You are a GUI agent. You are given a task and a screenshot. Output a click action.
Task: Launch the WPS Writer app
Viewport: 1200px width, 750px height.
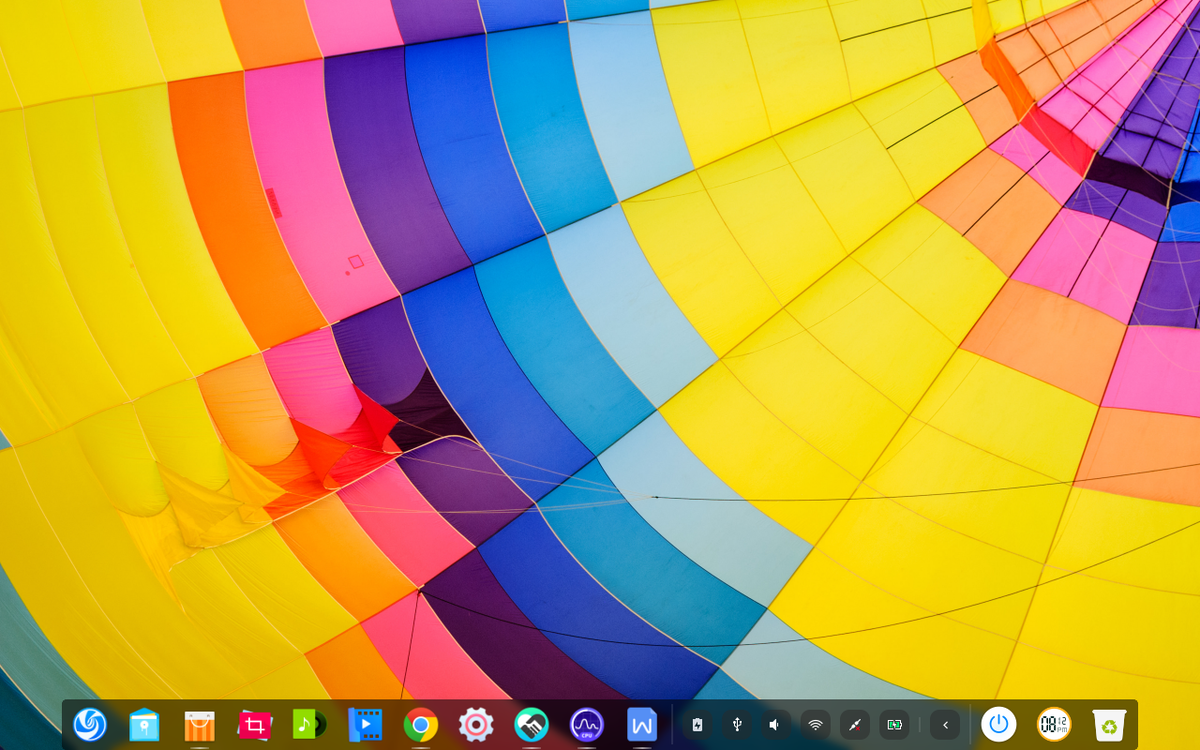pos(641,724)
